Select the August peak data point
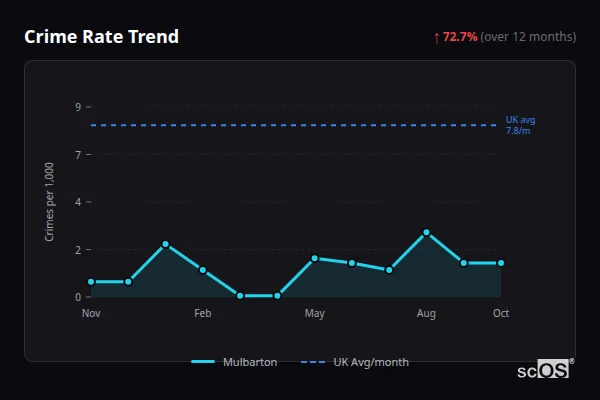600x400 pixels. pos(426,232)
